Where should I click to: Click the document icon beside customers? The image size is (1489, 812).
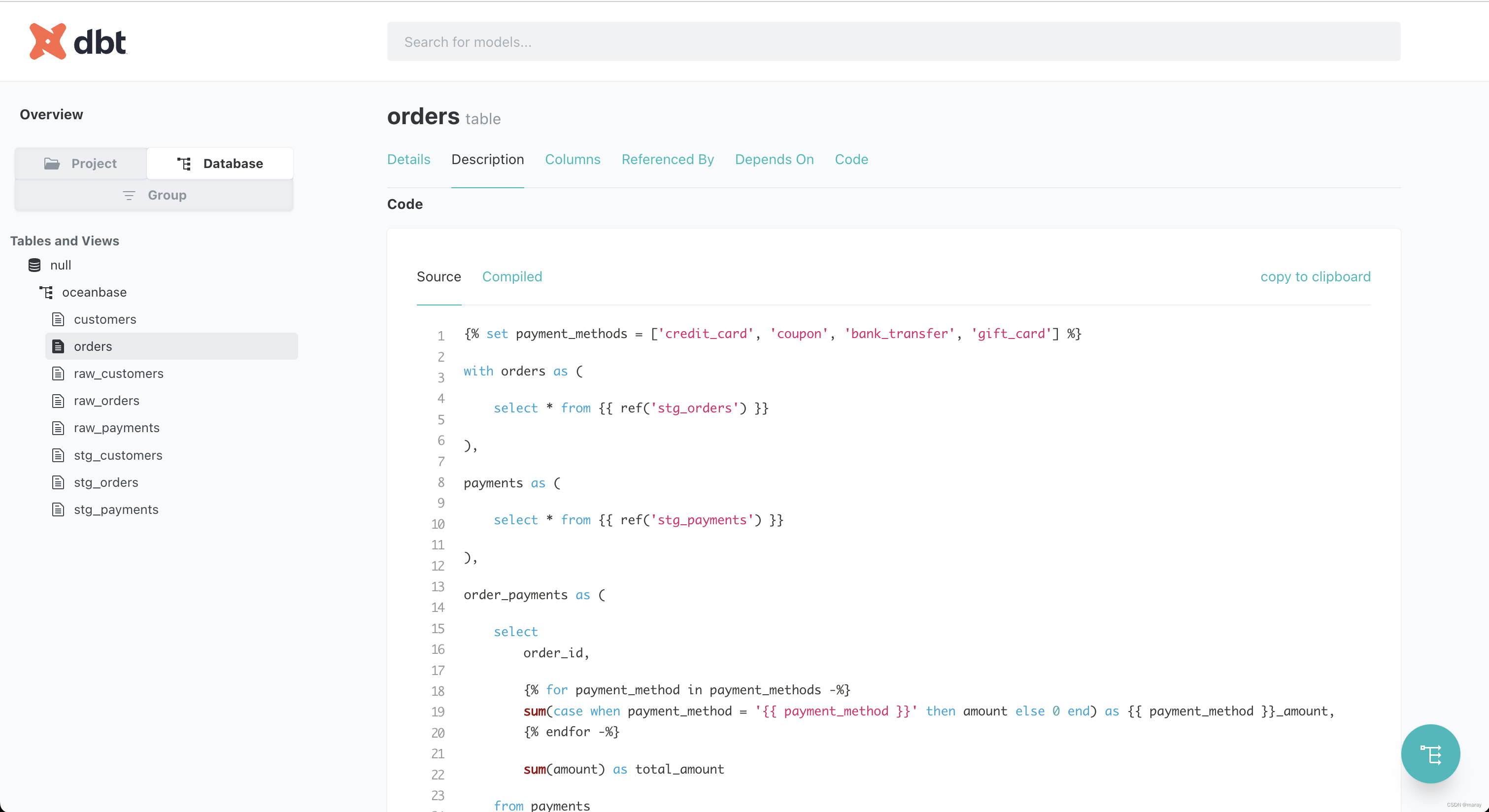(58, 319)
